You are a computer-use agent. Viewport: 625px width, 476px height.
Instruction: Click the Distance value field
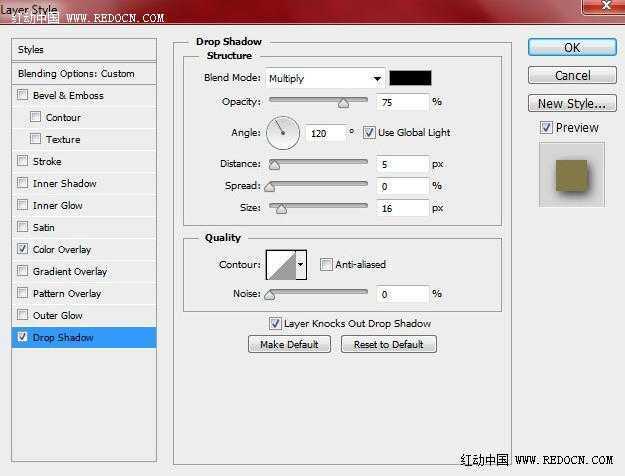[403, 164]
